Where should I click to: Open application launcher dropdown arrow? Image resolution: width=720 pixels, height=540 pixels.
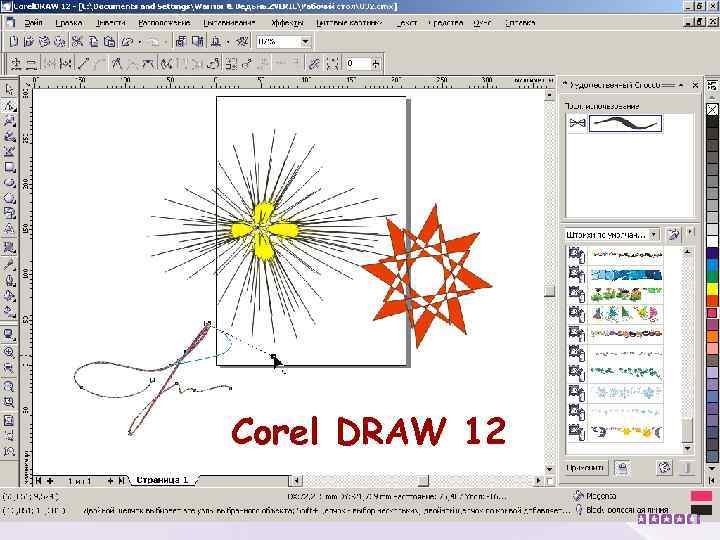pos(228,42)
